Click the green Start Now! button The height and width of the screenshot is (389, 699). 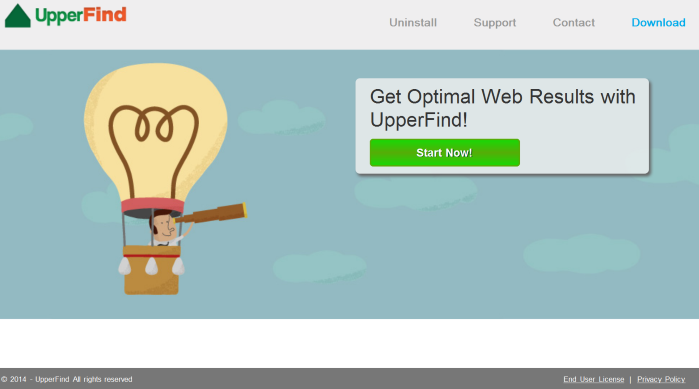click(444, 153)
